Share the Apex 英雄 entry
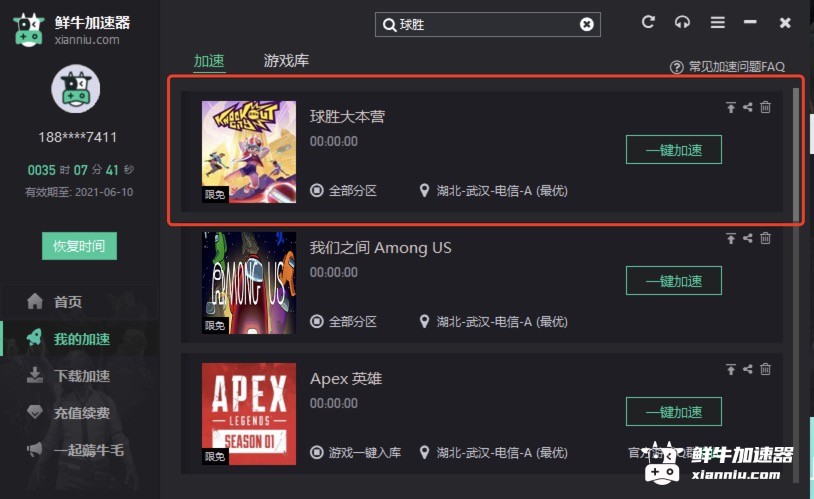 (x=748, y=369)
